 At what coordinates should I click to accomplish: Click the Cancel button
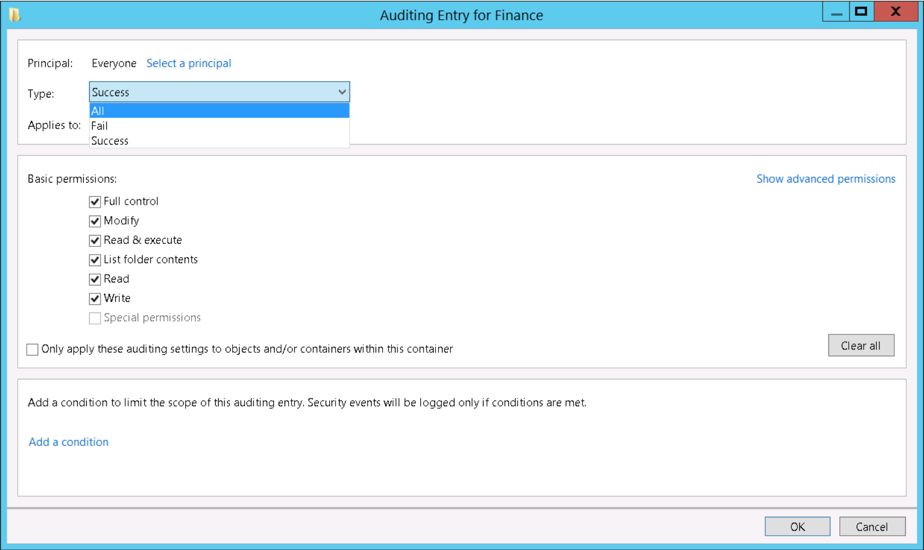coord(872,526)
